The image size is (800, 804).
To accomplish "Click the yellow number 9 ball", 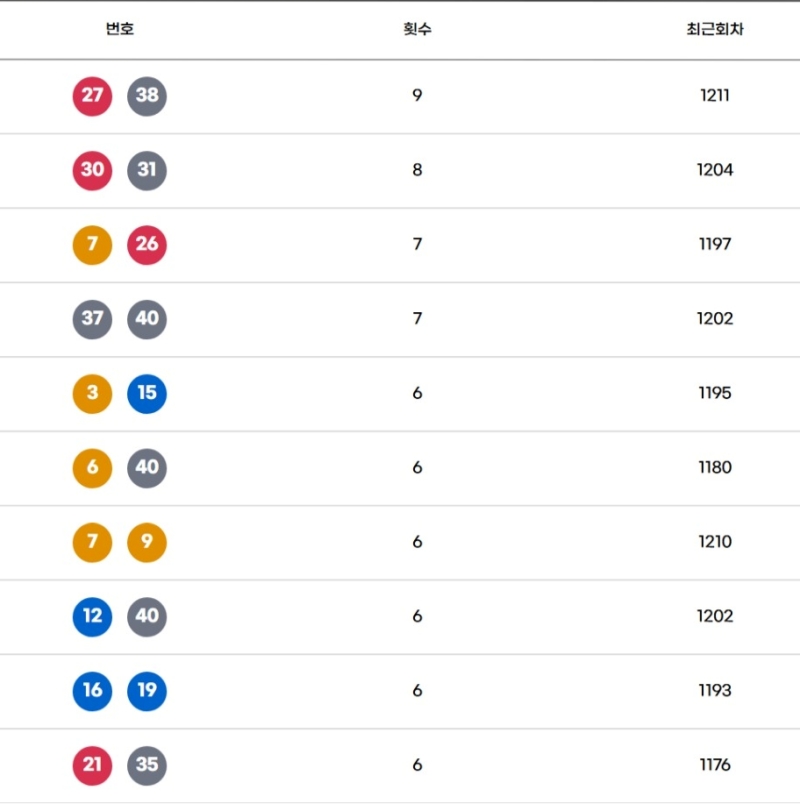I will [x=147, y=542].
